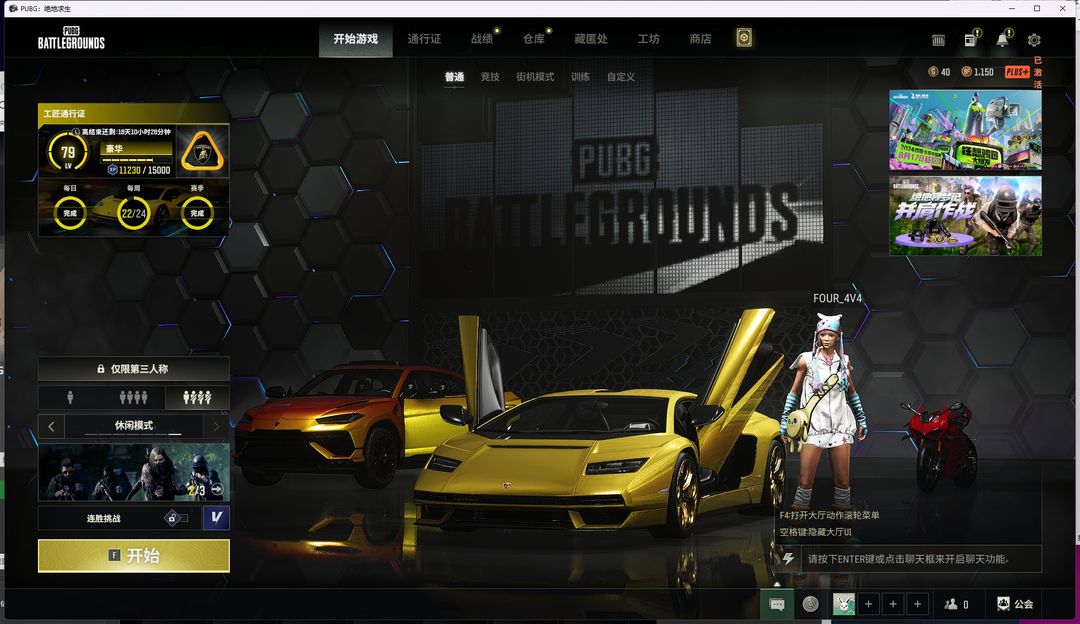Click the chat input box
The width and height of the screenshot is (1080, 624).
pos(921,559)
